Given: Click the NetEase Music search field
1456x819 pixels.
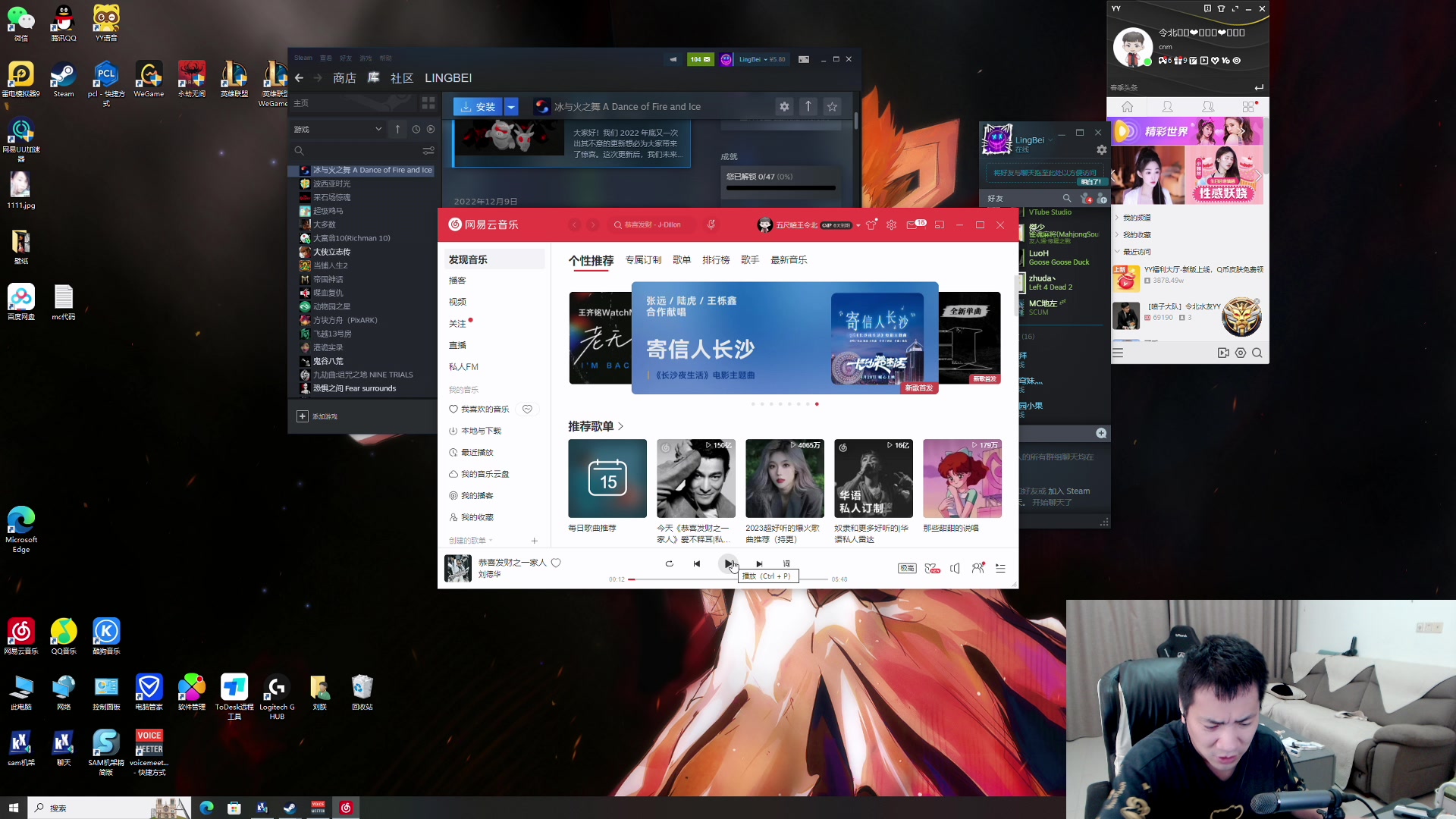Looking at the screenshot, I should [653, 224].
